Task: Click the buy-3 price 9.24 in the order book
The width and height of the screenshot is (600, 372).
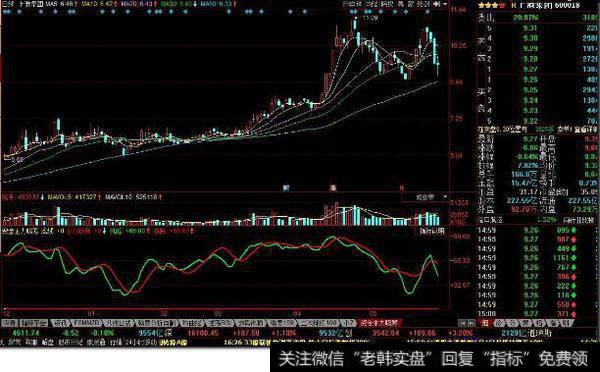Action: (x=530, y=100)
